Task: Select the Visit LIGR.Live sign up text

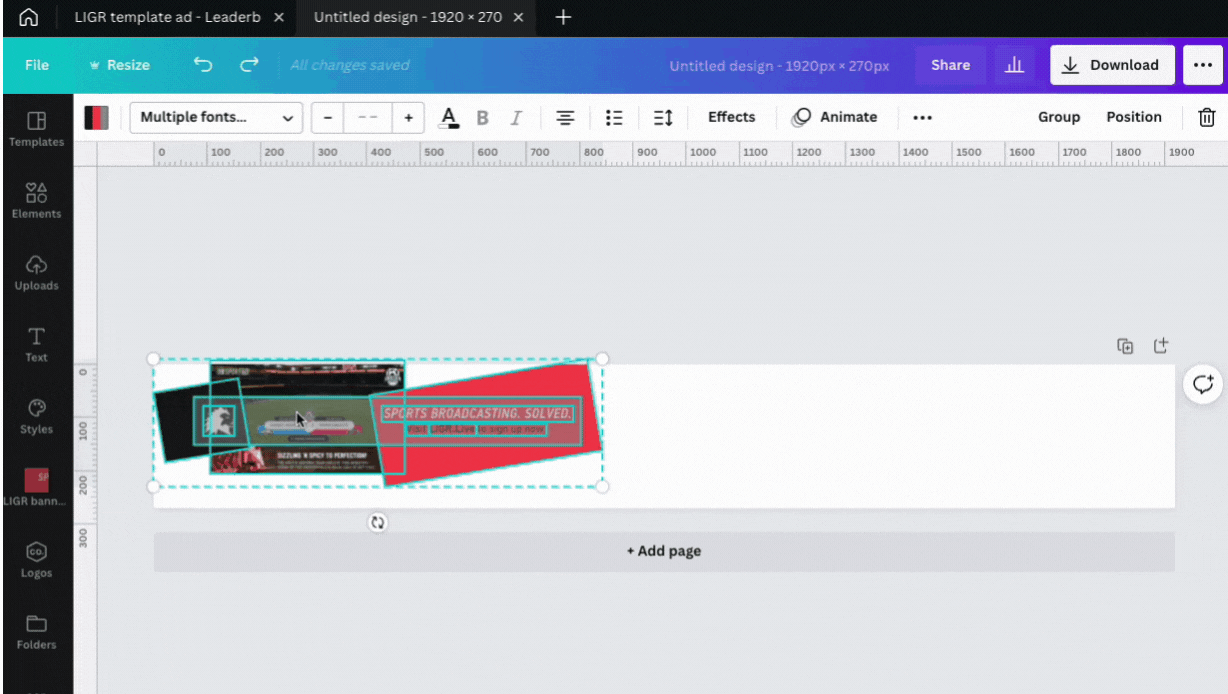Action: point(476,429)
